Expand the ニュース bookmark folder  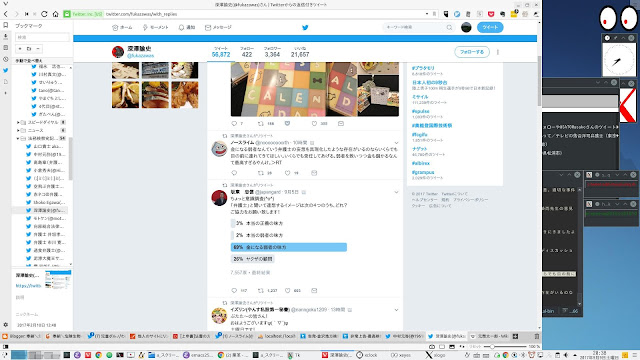pos(18,130)
